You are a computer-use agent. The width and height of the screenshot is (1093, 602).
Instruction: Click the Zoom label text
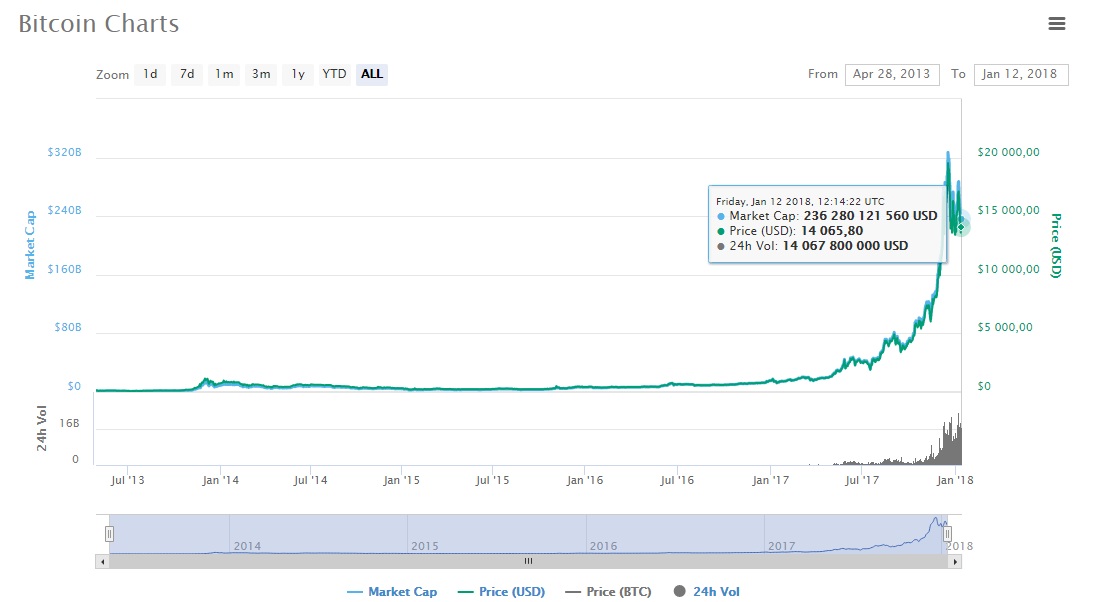(112, 75)
